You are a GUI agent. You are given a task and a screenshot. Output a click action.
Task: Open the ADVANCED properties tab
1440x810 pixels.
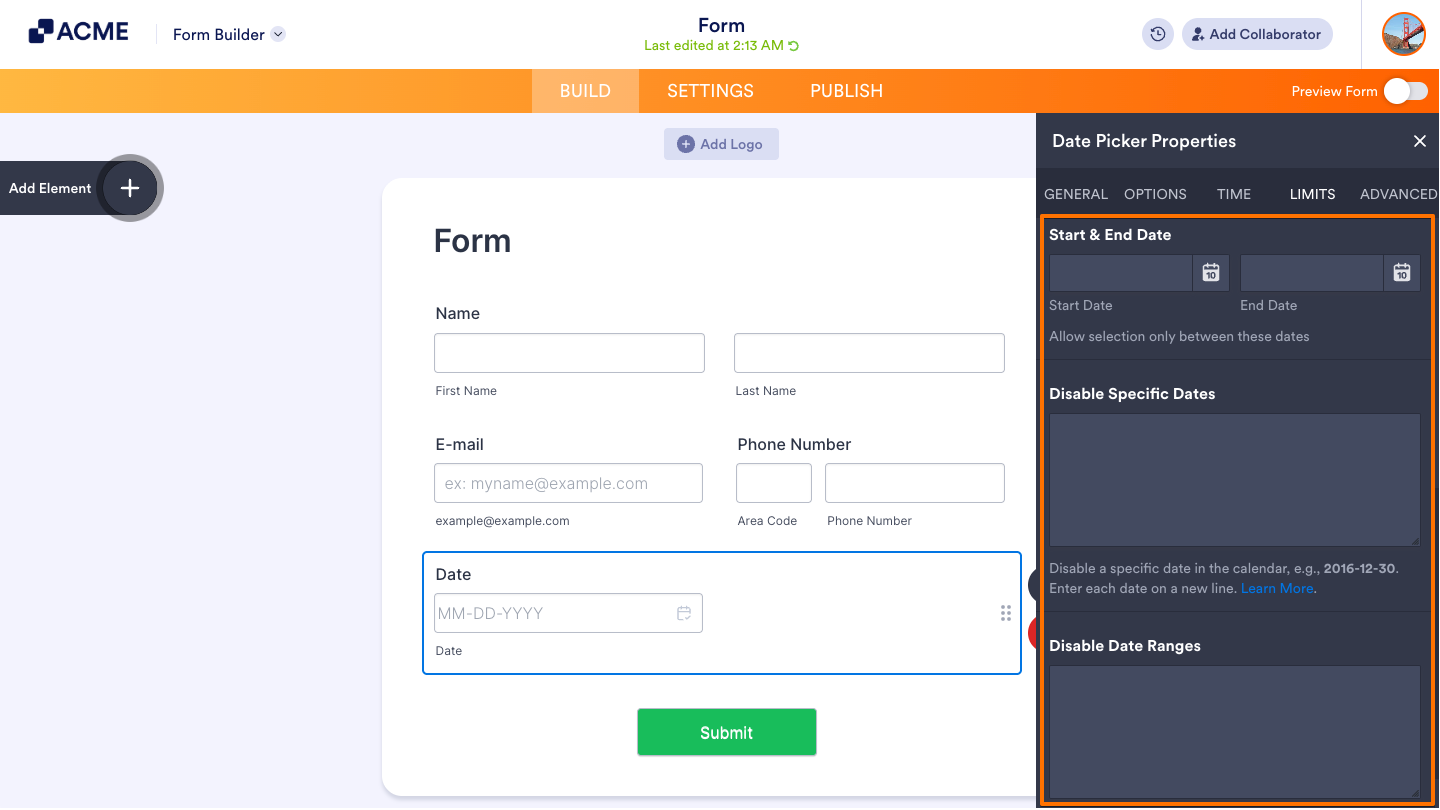pos(1397,194)
